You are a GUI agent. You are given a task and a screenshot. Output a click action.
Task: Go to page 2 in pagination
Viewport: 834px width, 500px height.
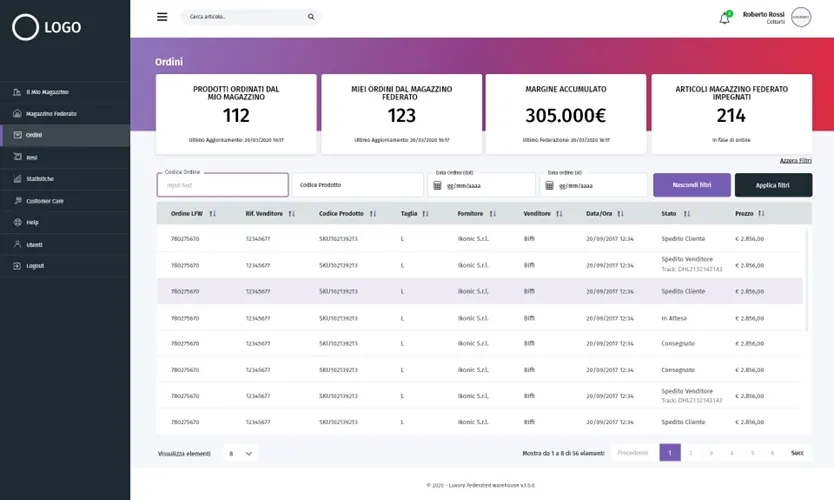(x=690, y=453)
